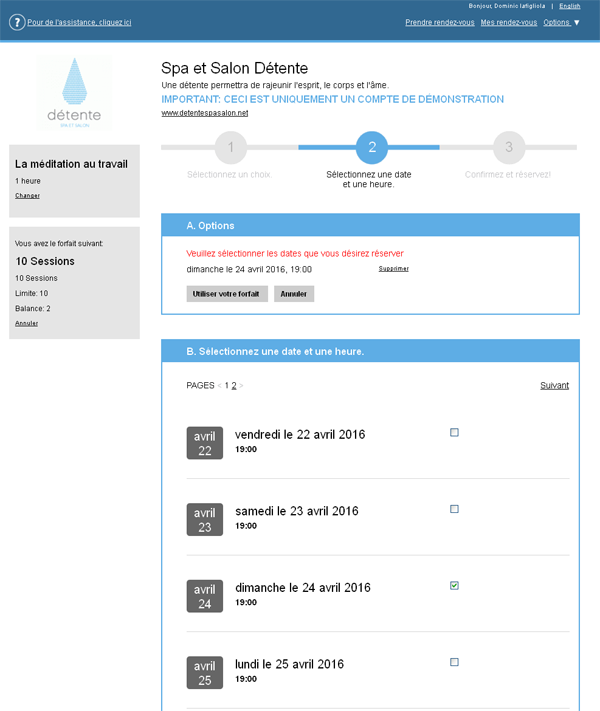Click the avril 25 calendar date icon
This screenshot has height=711, width=600.
[x=205, y=672]
